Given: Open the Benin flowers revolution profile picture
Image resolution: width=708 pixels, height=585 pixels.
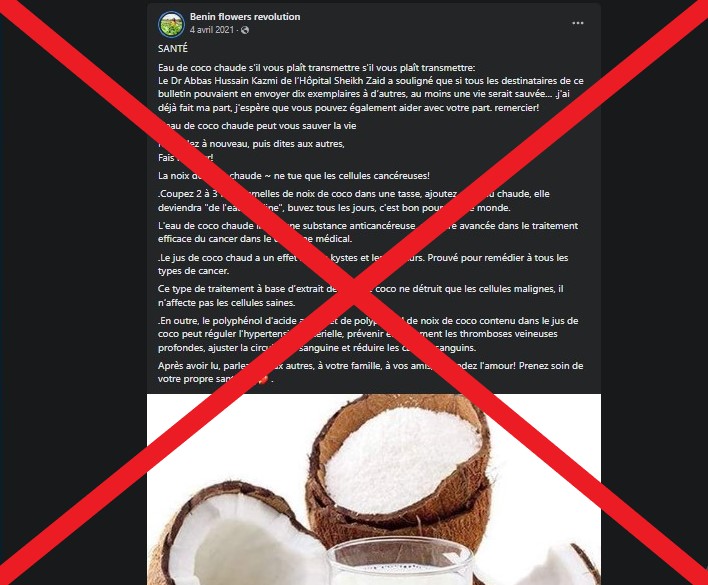Looking at the screenshot, I should [x=172, y=24].
